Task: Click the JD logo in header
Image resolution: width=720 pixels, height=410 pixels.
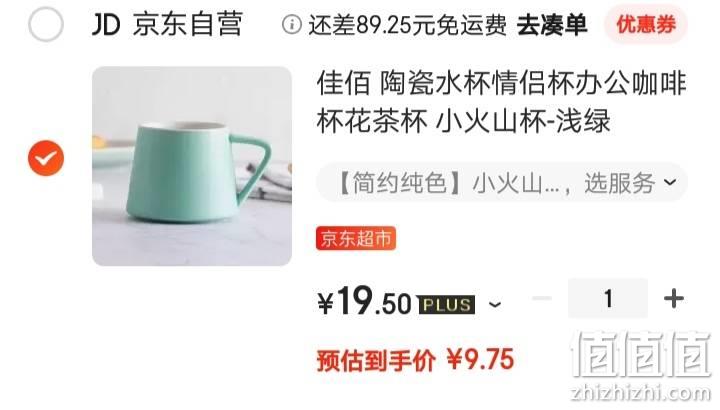Action: [x=106, y=25]
